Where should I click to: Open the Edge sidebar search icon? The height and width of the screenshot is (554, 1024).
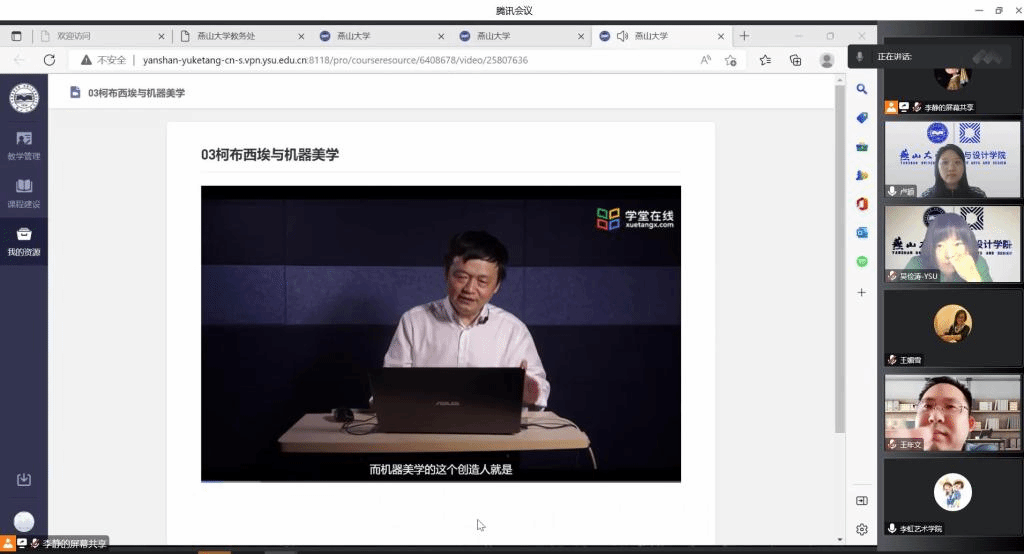(861, 89)
